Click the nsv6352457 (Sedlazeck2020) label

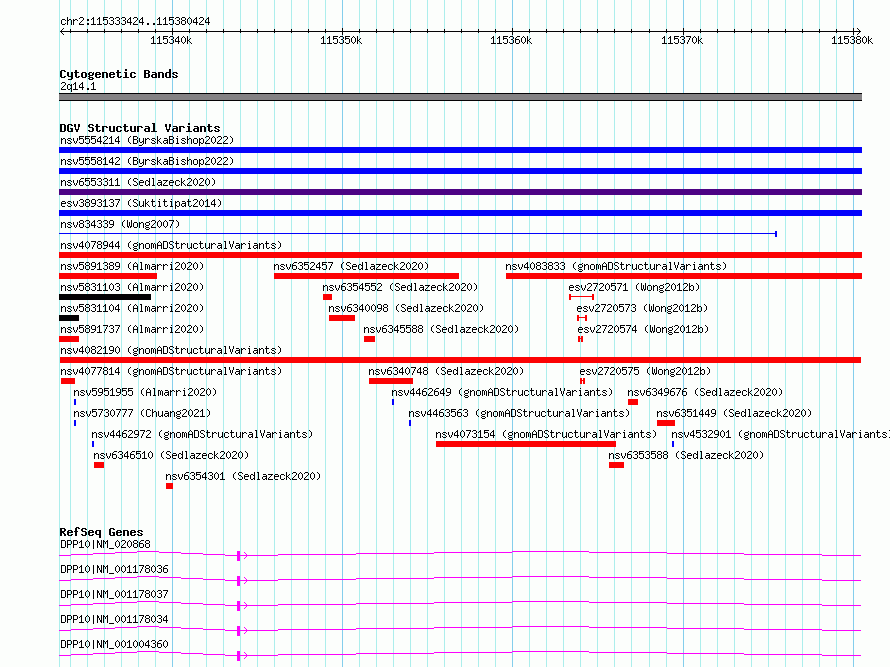(x=351, y=266)
